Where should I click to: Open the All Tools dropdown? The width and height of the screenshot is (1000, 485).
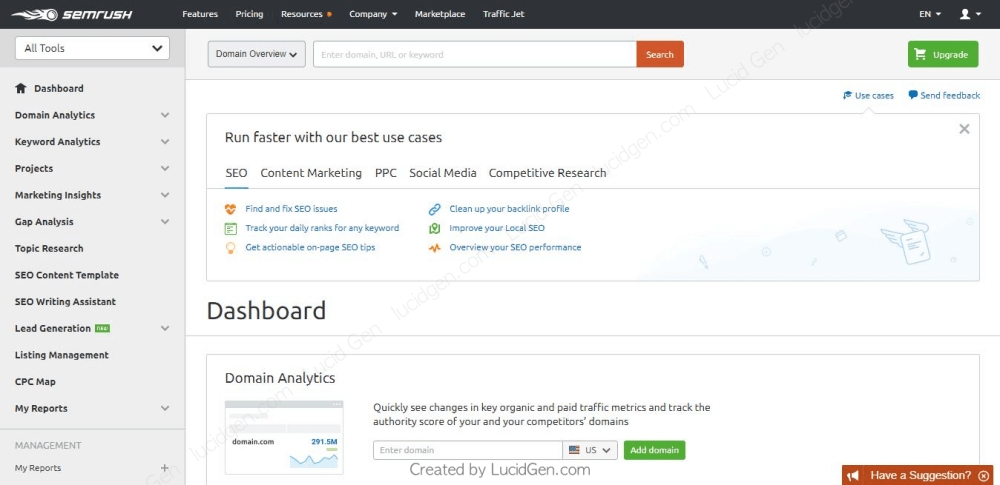(x=92, y=48)
